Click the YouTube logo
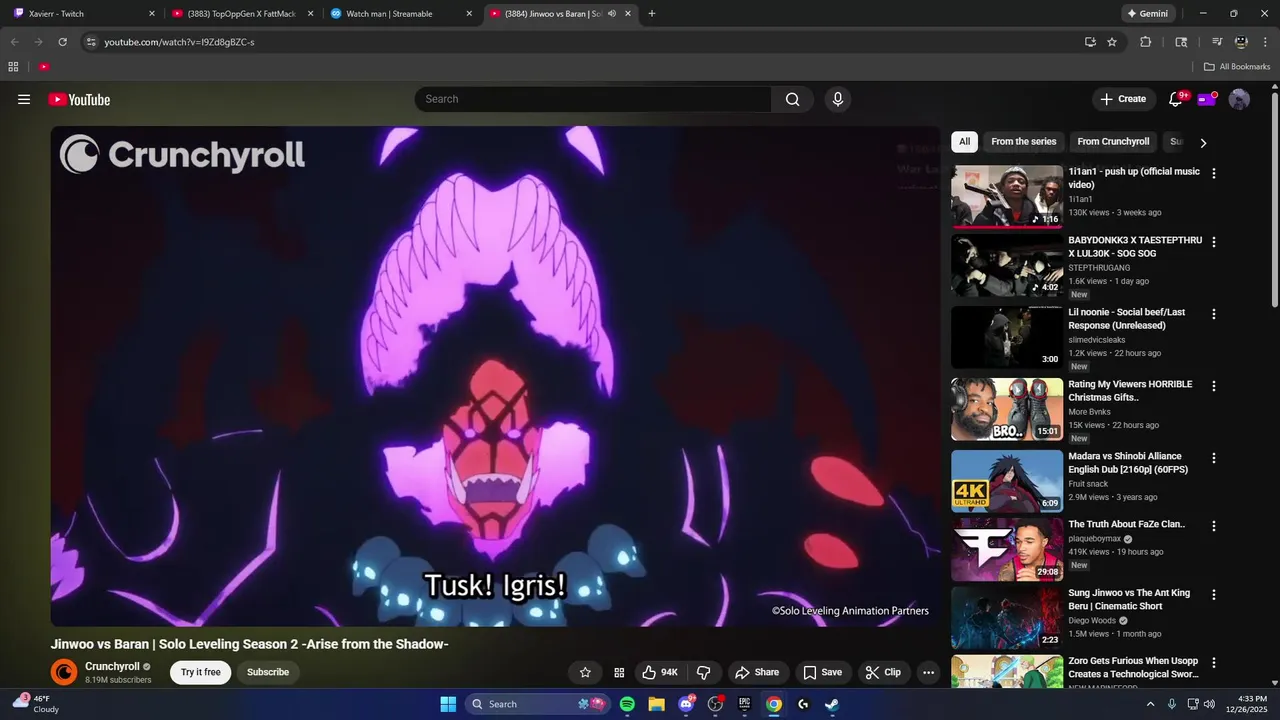This screenshot has height=720, width=1280. (79, 99)
